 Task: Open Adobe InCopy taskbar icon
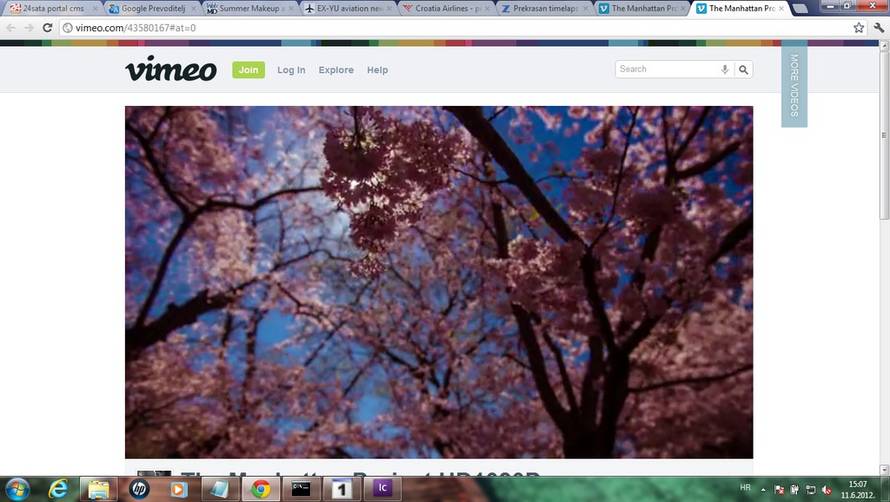383,488
